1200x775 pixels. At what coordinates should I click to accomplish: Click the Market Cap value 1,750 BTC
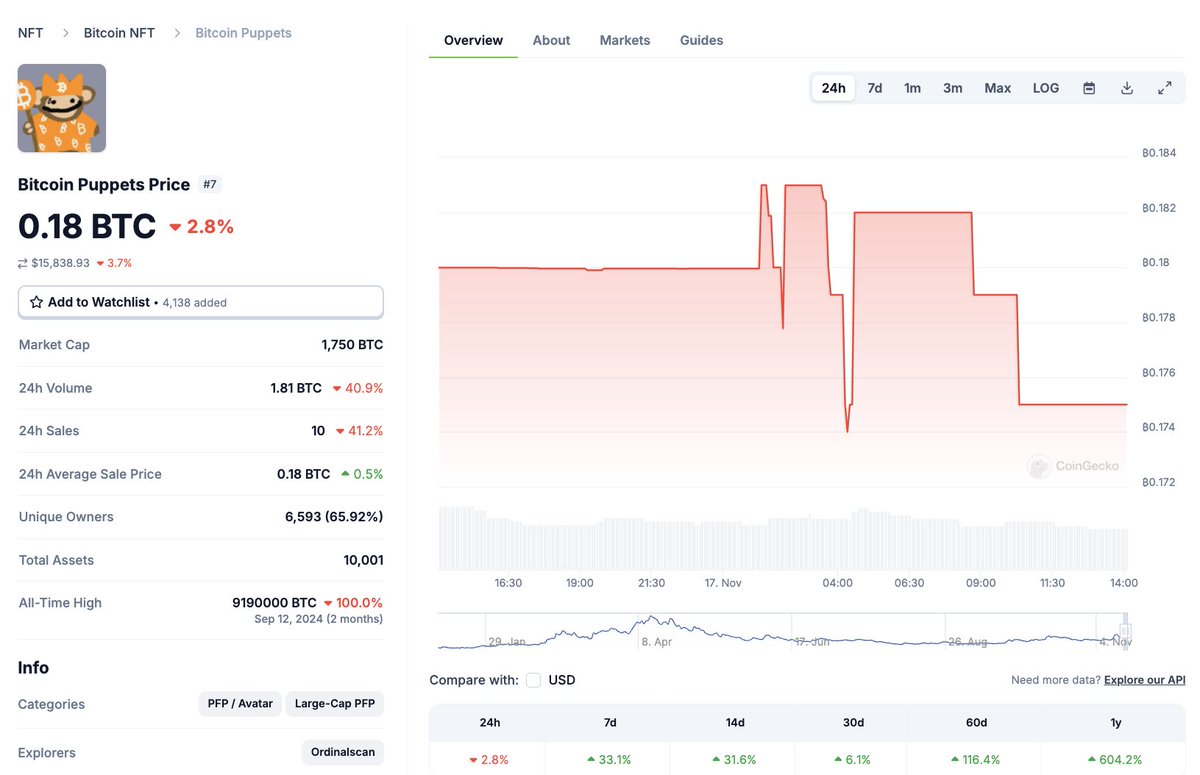(352, 345)
